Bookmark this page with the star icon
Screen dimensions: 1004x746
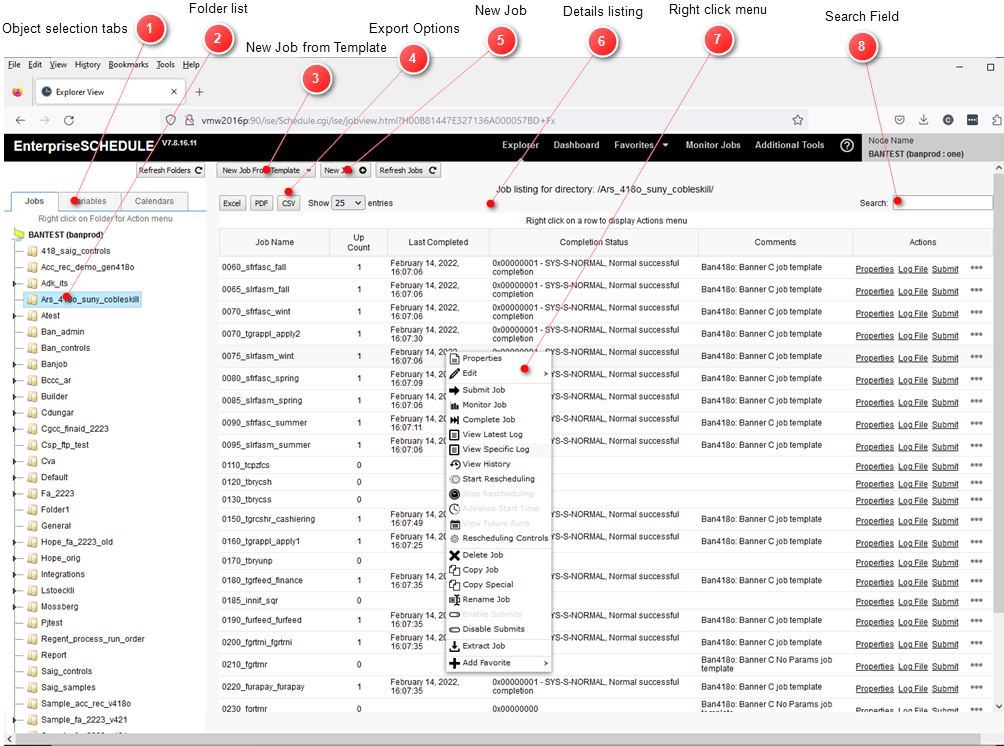(x=797, y=119)
